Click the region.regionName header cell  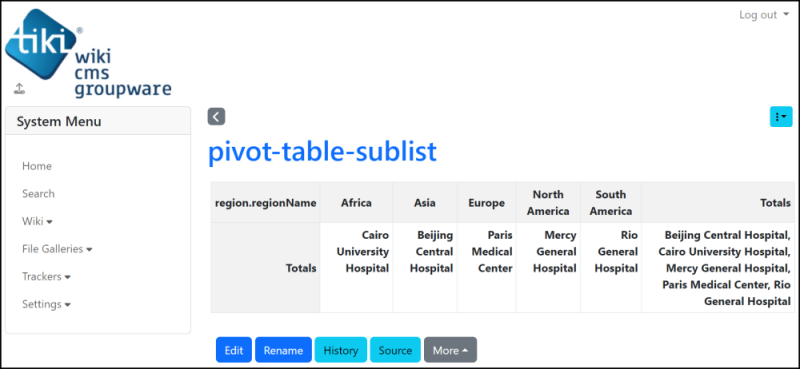tap(265, 203)
